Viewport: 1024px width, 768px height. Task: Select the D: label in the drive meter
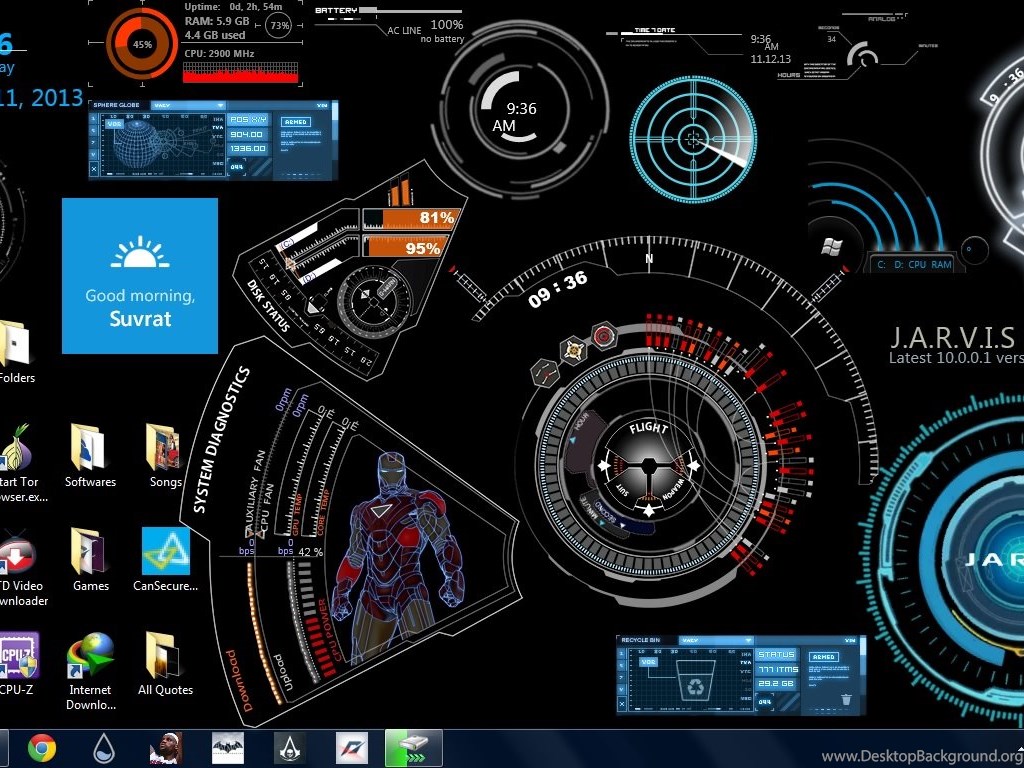click(x=898, y=264)
